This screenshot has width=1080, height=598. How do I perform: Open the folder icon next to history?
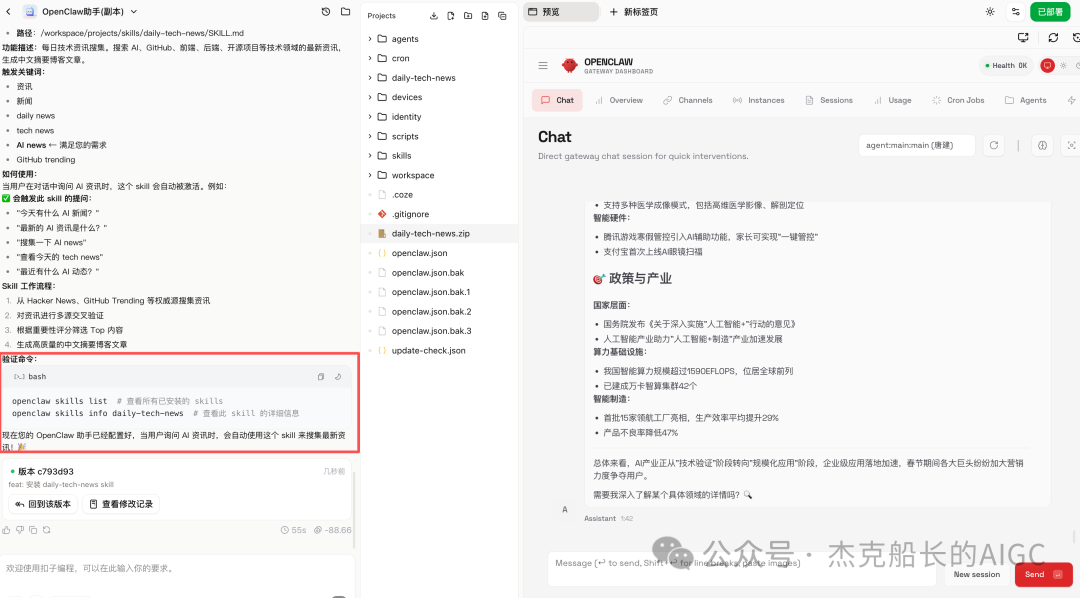click(346, 12)
